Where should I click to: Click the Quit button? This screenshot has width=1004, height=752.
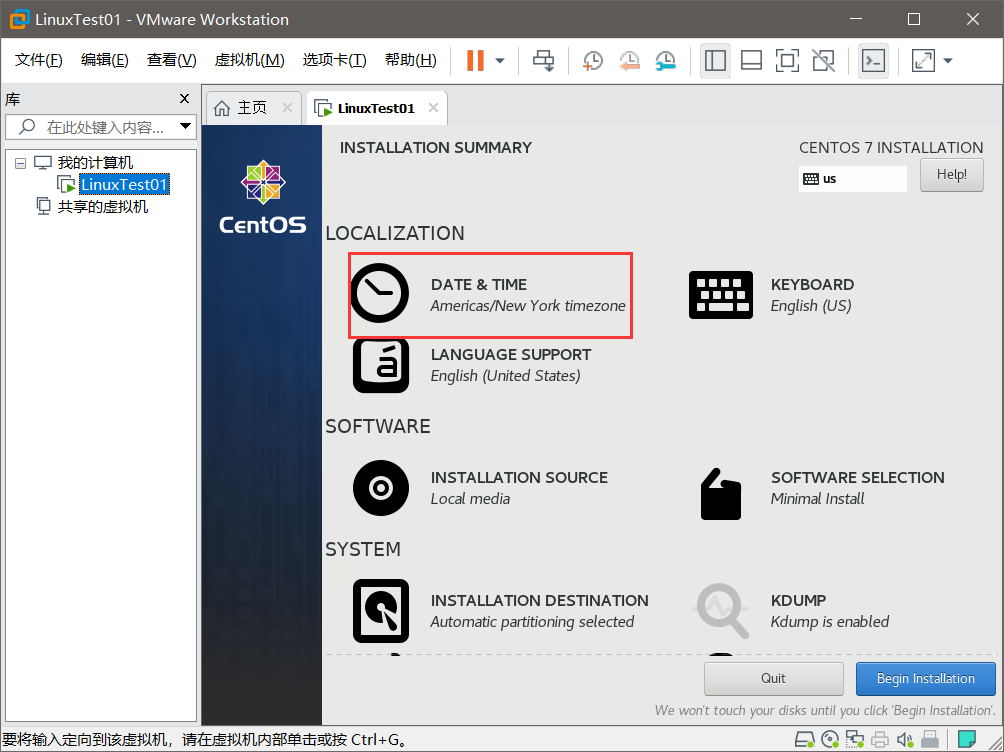pyautogui.click(x=773, y=678)
